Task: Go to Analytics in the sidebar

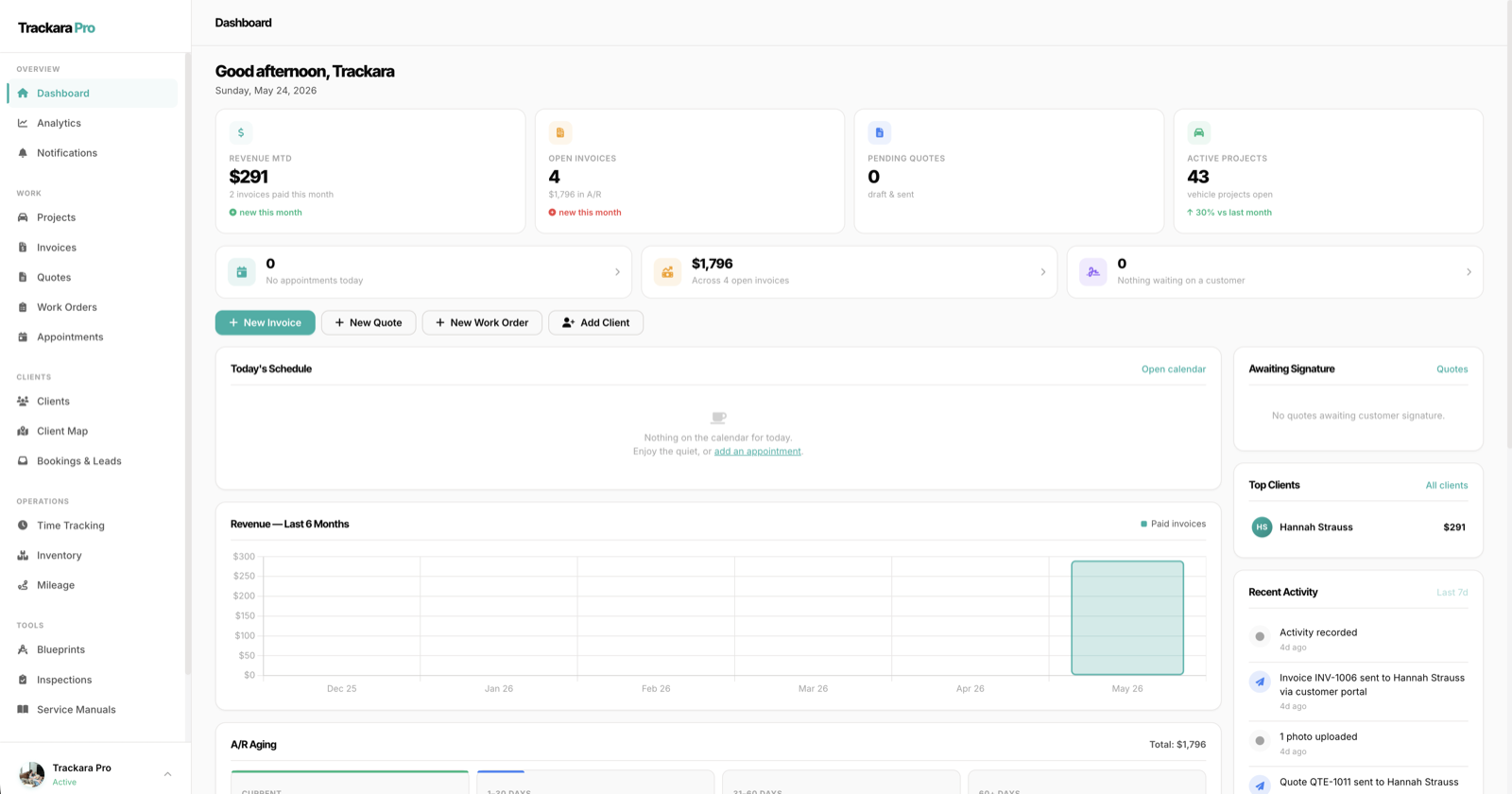Action: point(93,123)
